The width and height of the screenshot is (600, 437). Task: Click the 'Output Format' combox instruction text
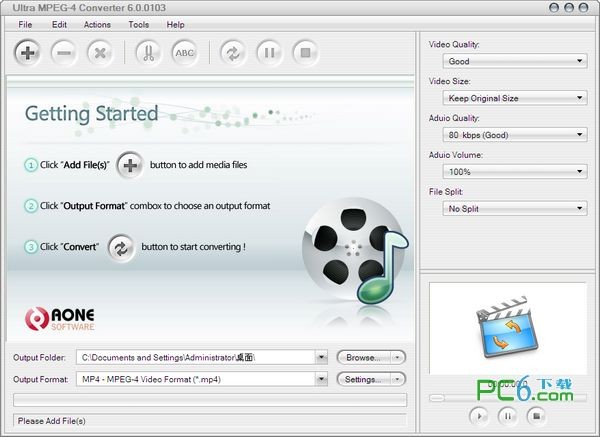point(155,206)
